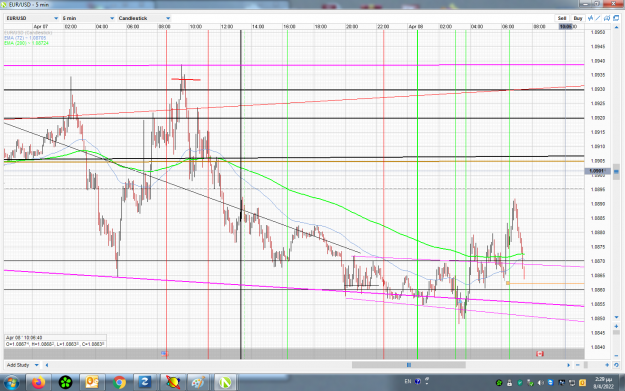Click the horizontal zoom slider handle
Image resolution: width=625 pixels, height=391 pixels.
[x=586, y=365]
